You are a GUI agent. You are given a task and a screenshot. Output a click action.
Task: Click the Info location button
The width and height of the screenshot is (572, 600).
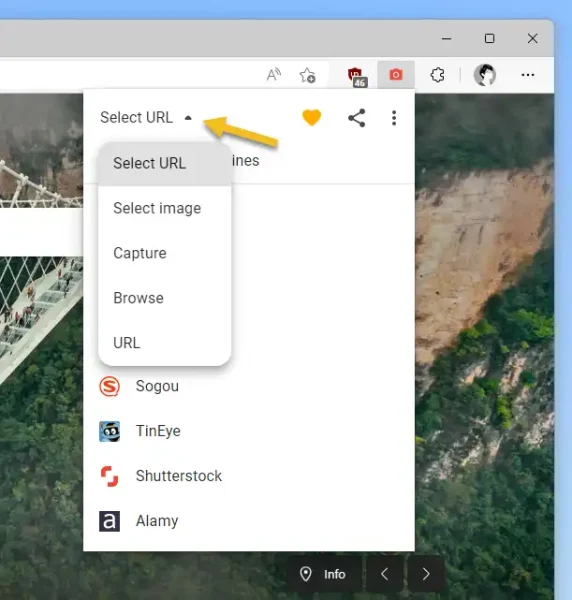[x=323, y=574]
